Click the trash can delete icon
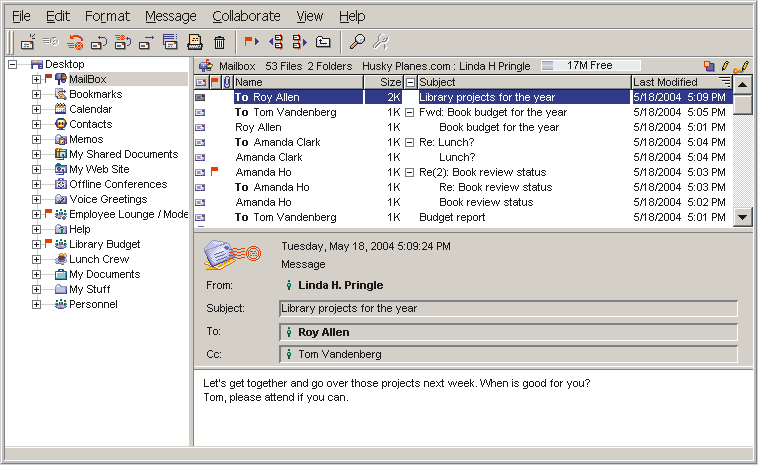This screenshot has height=465, width=758. click(219, 43)
